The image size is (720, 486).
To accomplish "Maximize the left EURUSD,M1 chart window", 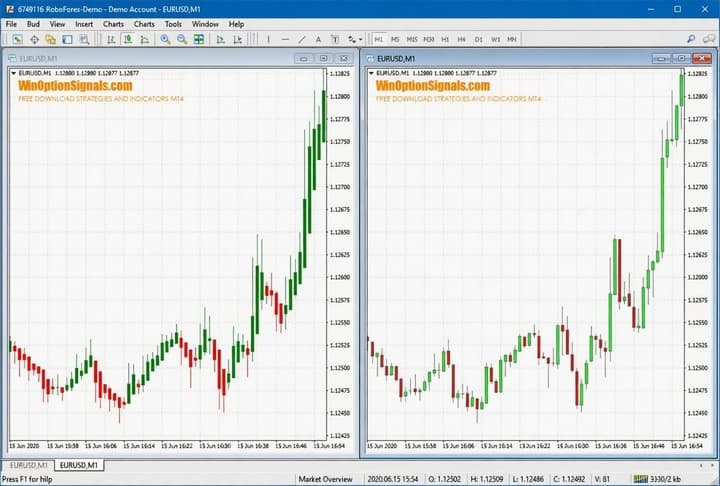I will (x=324, y=58).
